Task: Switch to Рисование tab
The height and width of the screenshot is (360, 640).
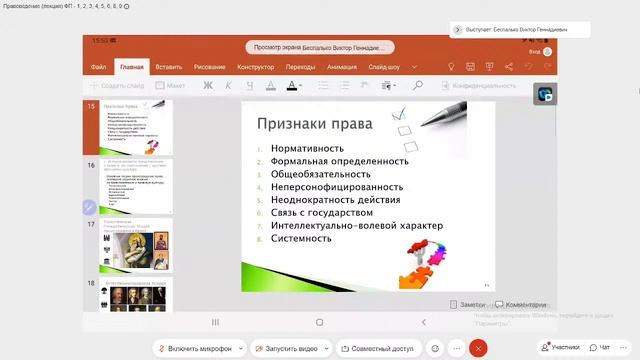Action: tap(209, 67)
